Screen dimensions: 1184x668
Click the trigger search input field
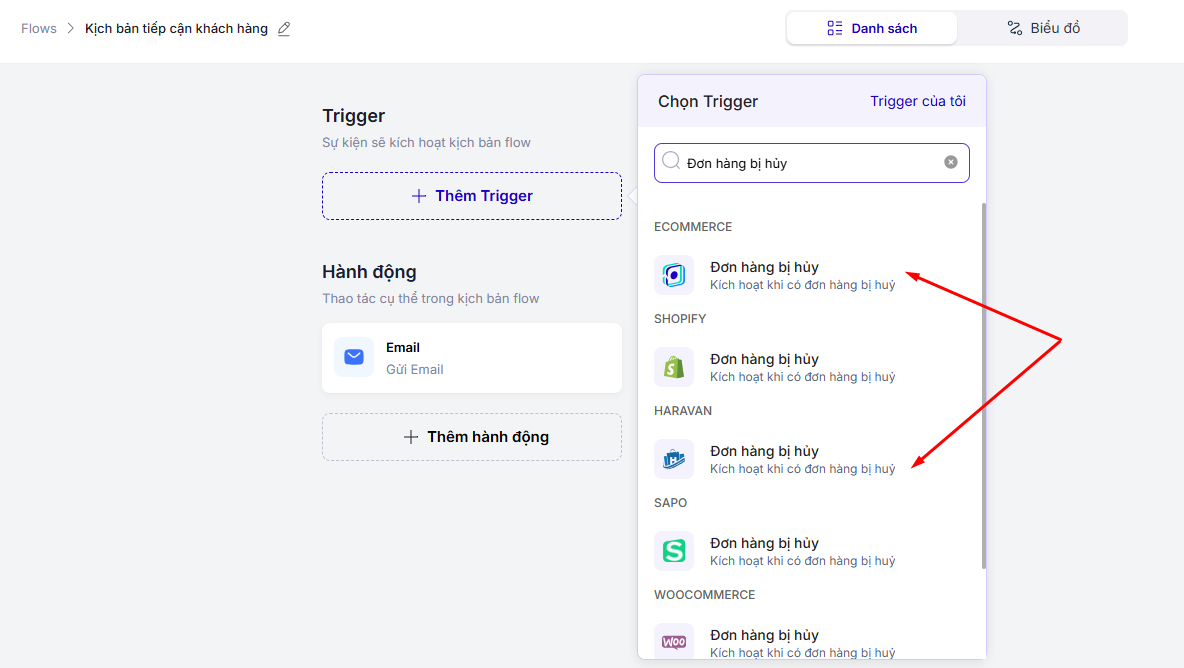coord(810,163)
